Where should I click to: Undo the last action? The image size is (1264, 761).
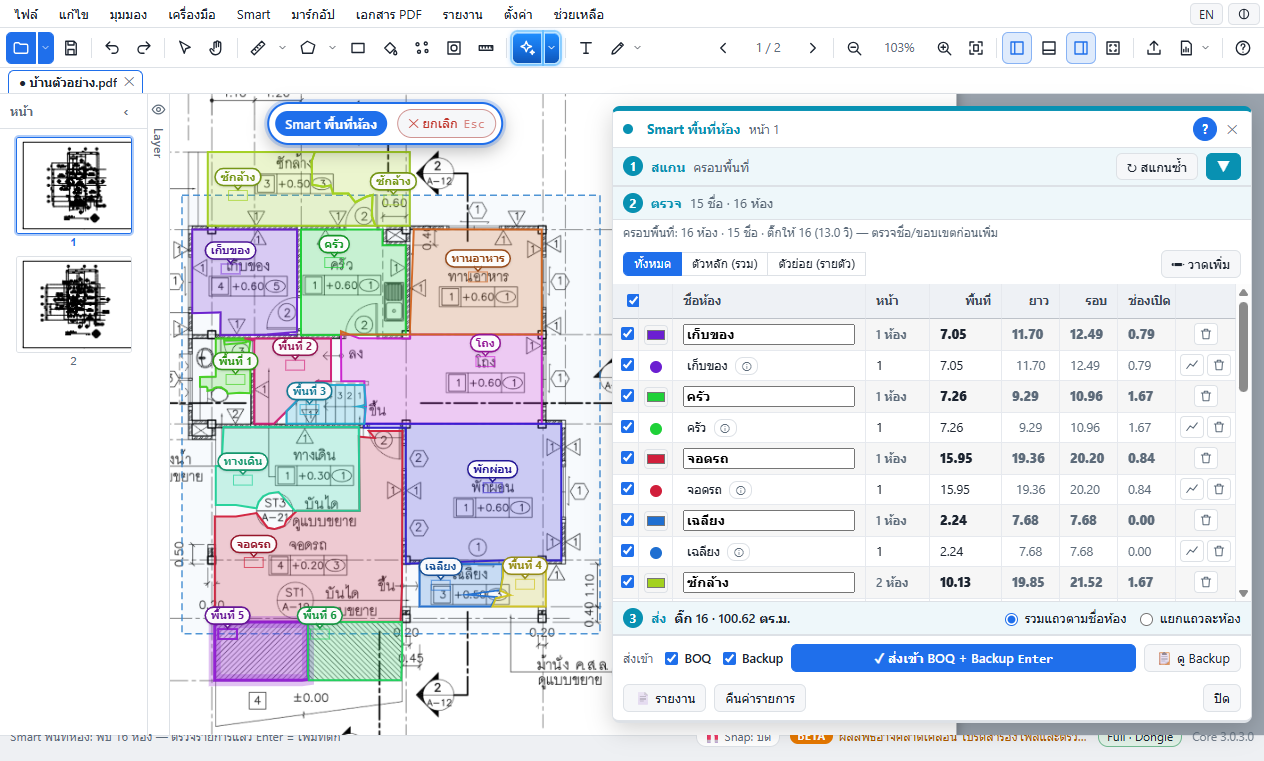pyautogui.click(x=112, y=48)
